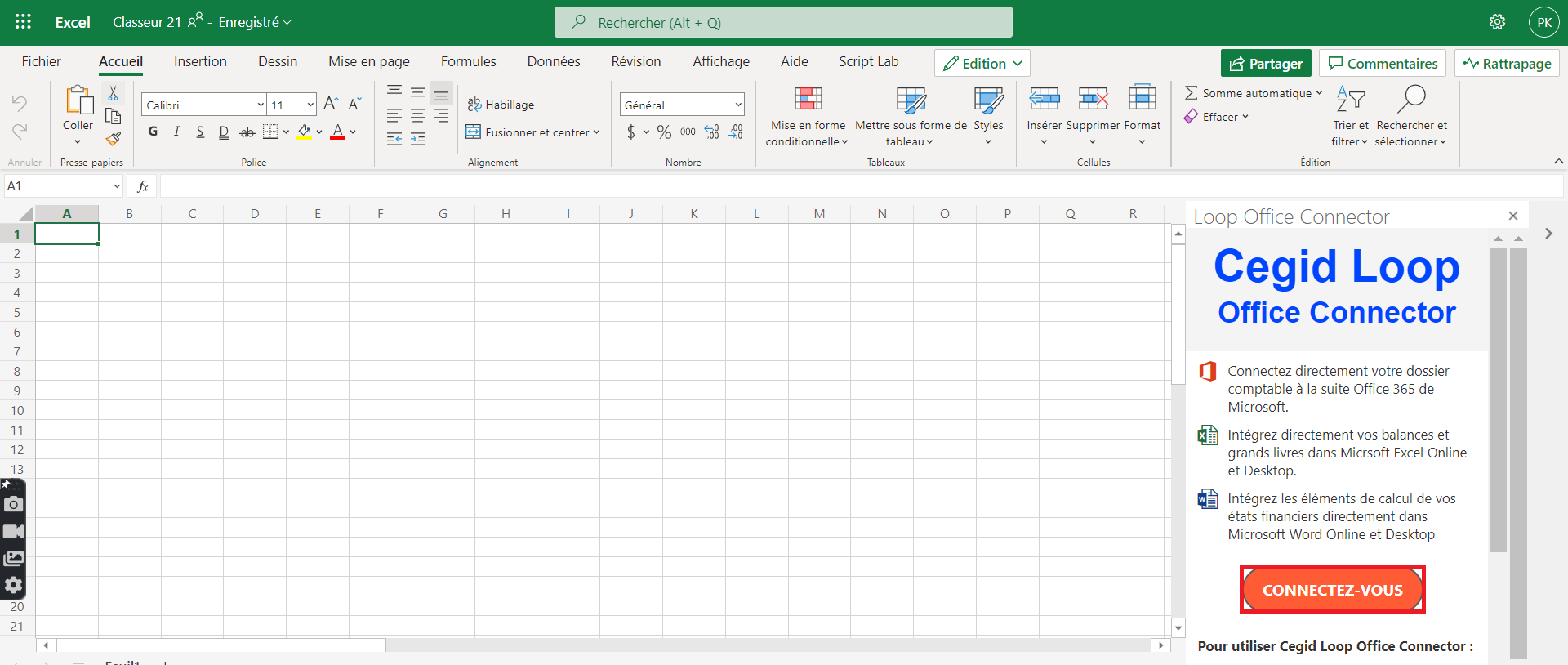
Task: Close the Loop Office Connector pane
Action: [x=1513, y=216]
